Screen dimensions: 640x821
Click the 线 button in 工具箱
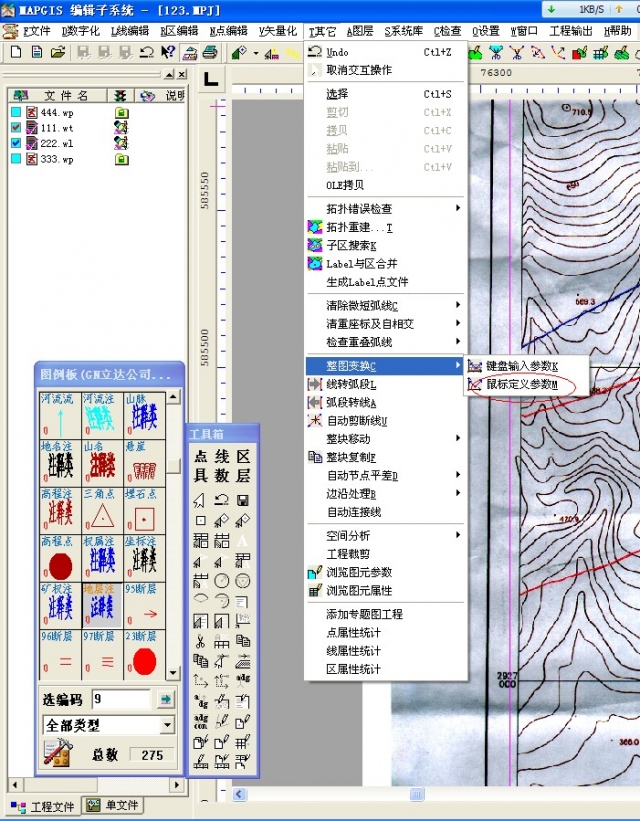(x=221, y=456)
